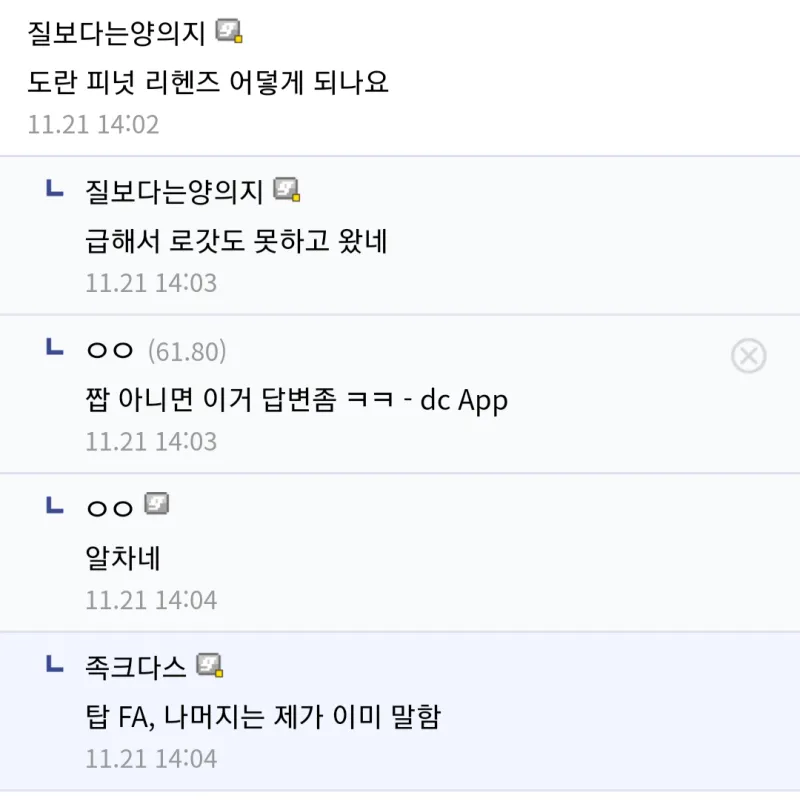This screenshot has width=800, height=807.
Task: Open the 족크다스 user nickname
Action: (x=137, y=666)
